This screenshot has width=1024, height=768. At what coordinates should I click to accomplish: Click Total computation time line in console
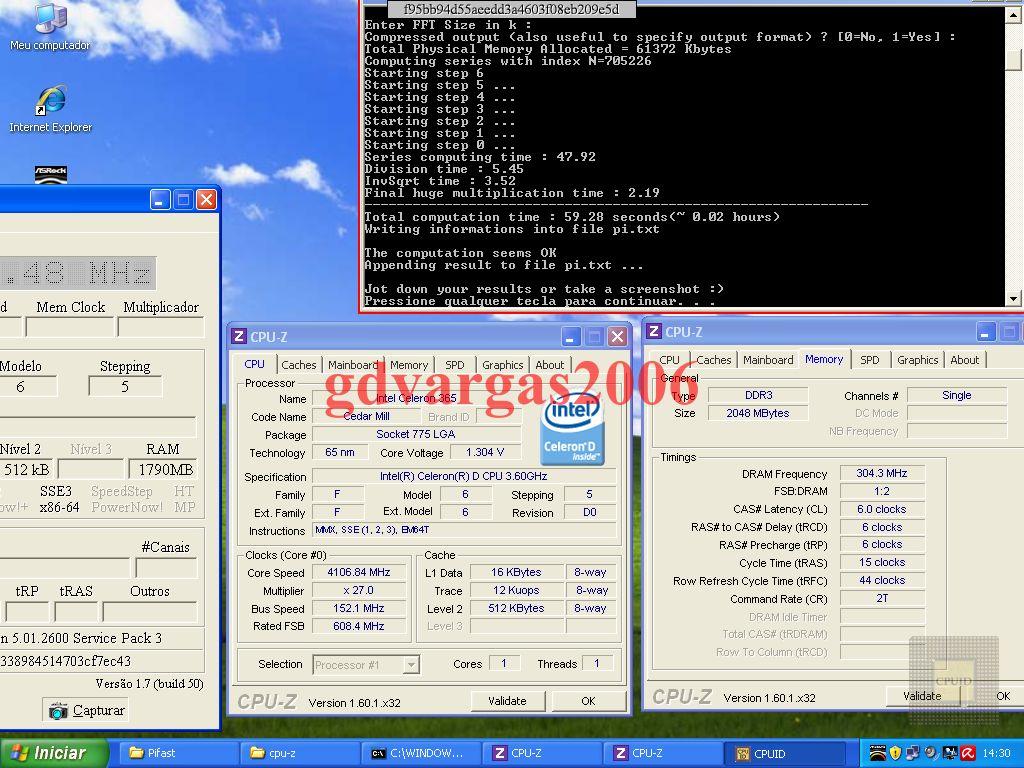tap(571, 217)
